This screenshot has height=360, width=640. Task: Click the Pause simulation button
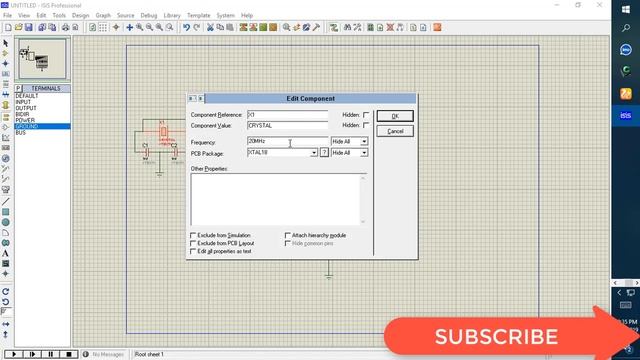(51, 354)
